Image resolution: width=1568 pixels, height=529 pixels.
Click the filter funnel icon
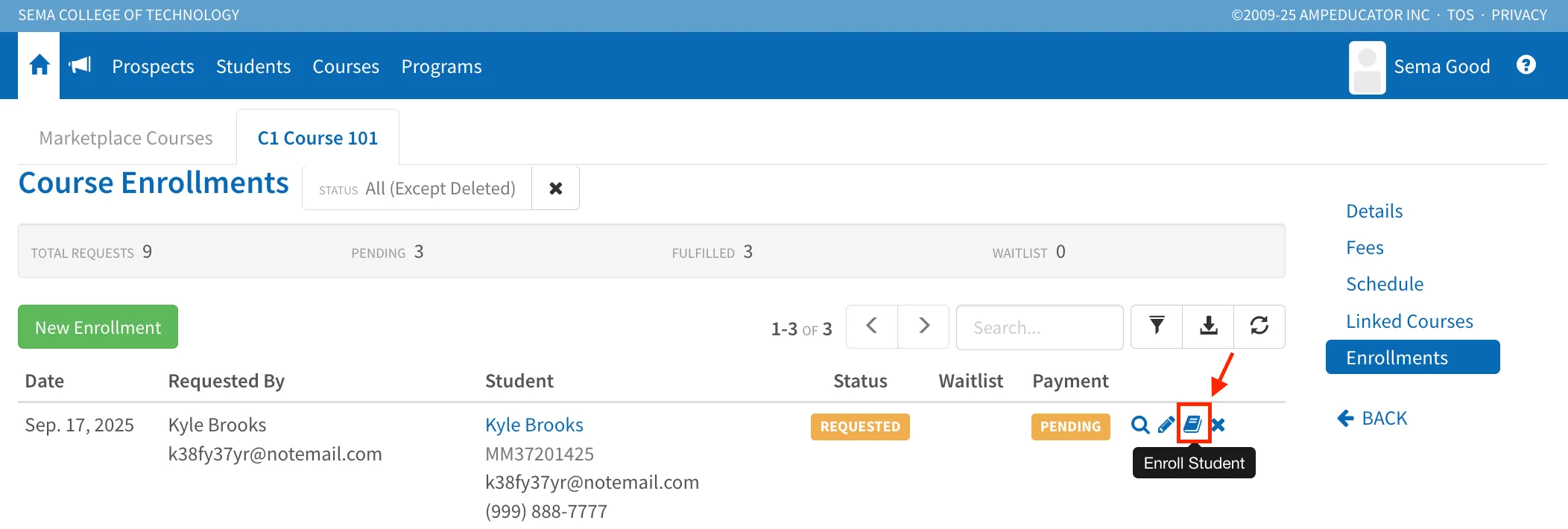tap(1157, 326)
